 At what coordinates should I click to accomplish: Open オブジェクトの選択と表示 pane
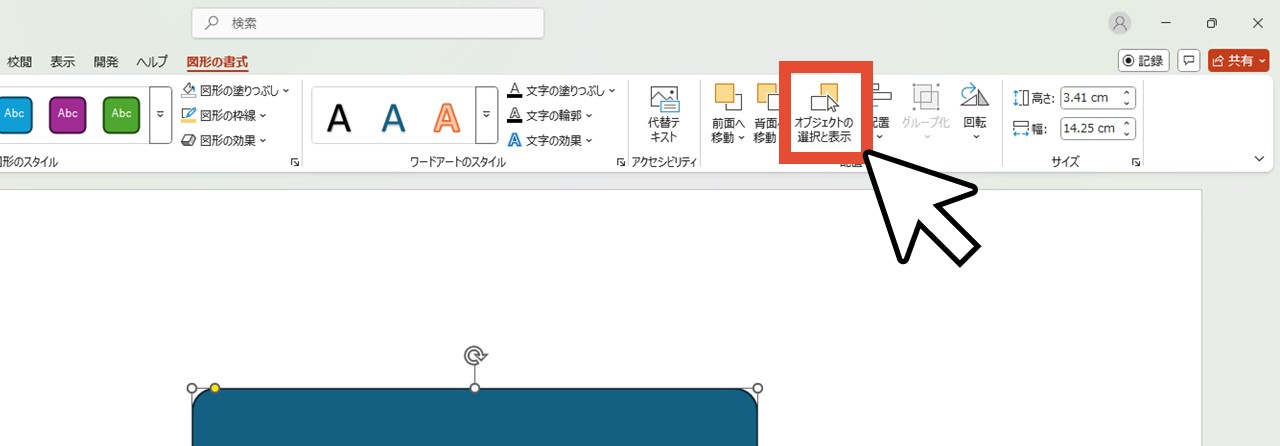click(825, 114)
